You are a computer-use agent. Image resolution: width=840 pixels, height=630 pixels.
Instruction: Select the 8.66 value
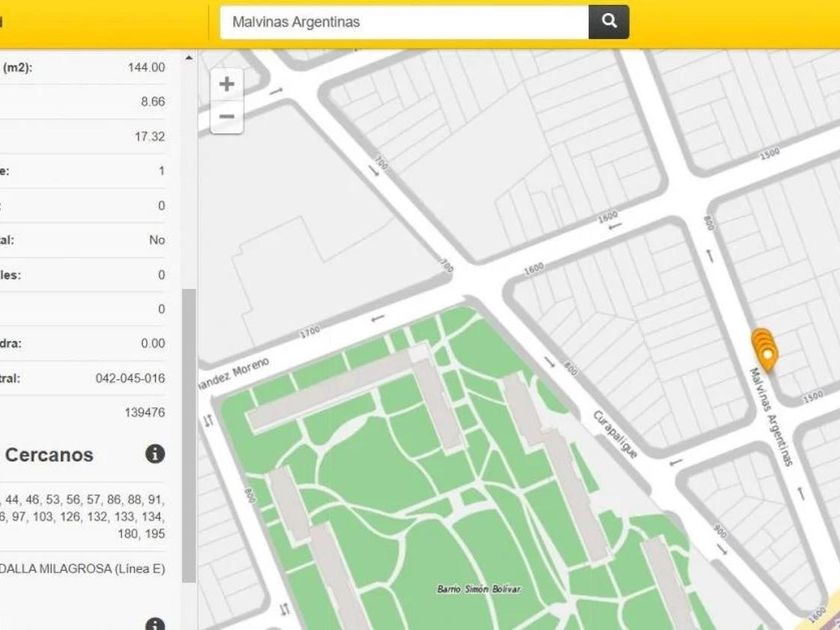[x=153, y=101]
